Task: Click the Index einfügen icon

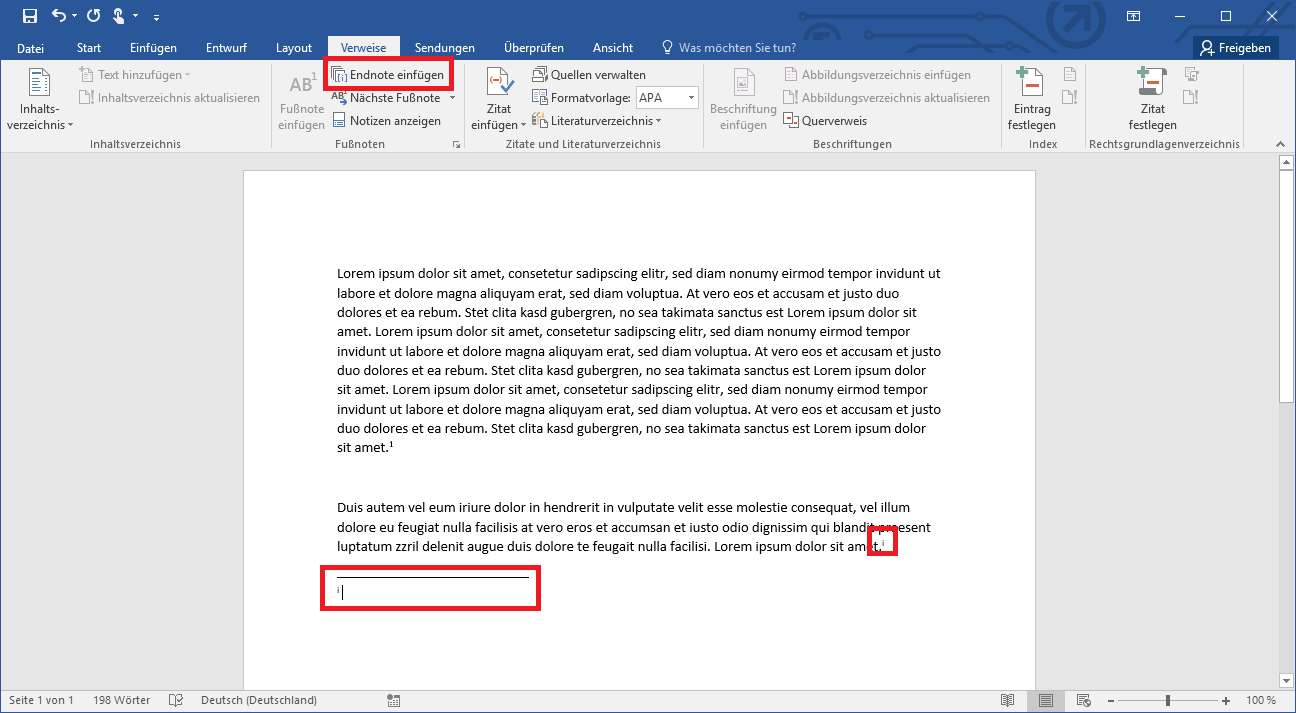Action: [1070, 75]
